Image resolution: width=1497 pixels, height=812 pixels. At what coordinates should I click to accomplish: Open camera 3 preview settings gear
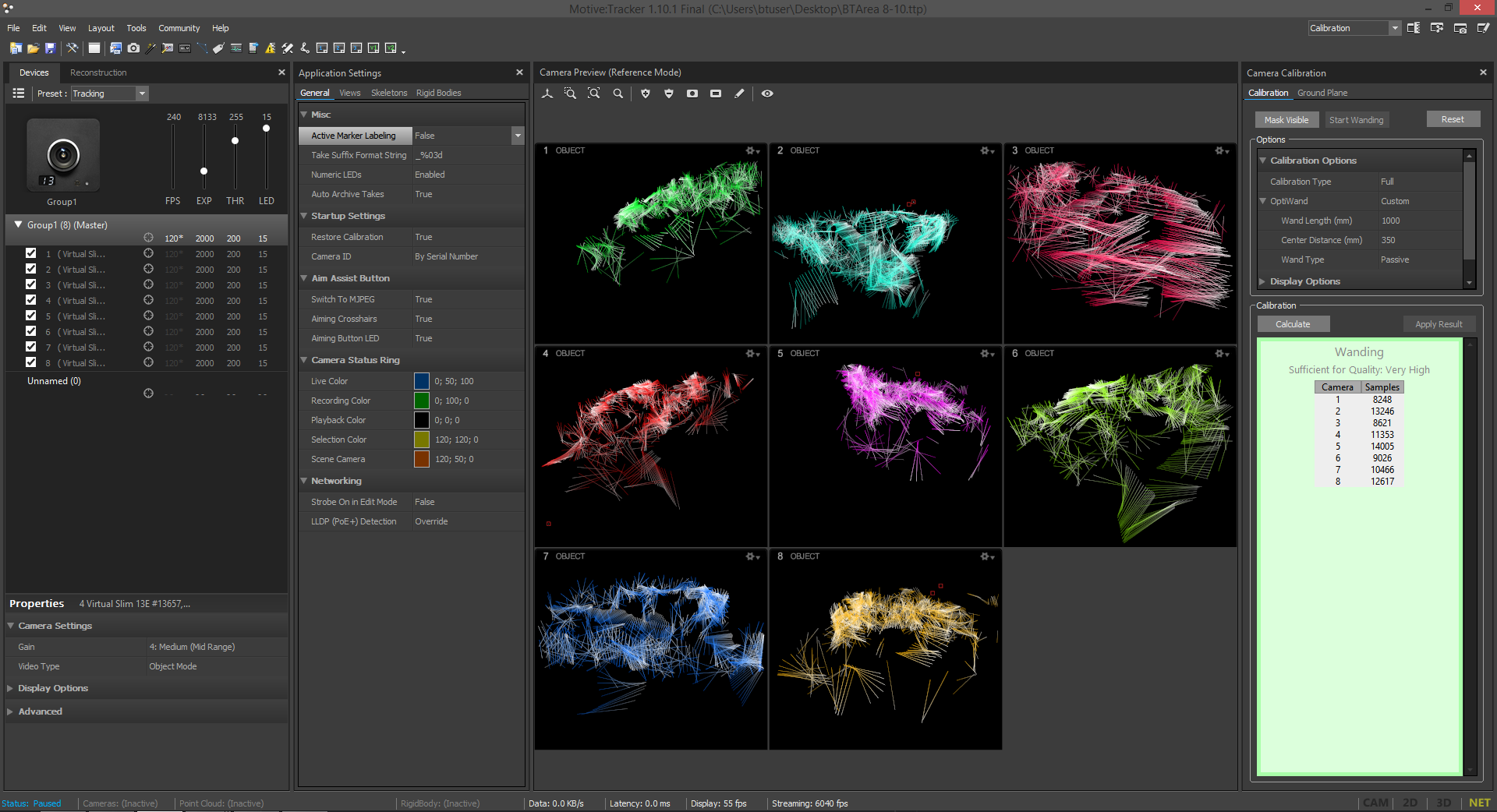click(x=1221, y=150)
